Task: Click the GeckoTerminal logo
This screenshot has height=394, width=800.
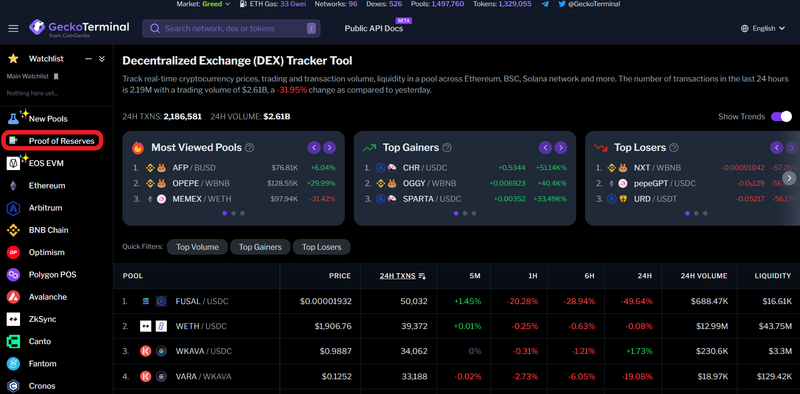Action: pos(79,29)
